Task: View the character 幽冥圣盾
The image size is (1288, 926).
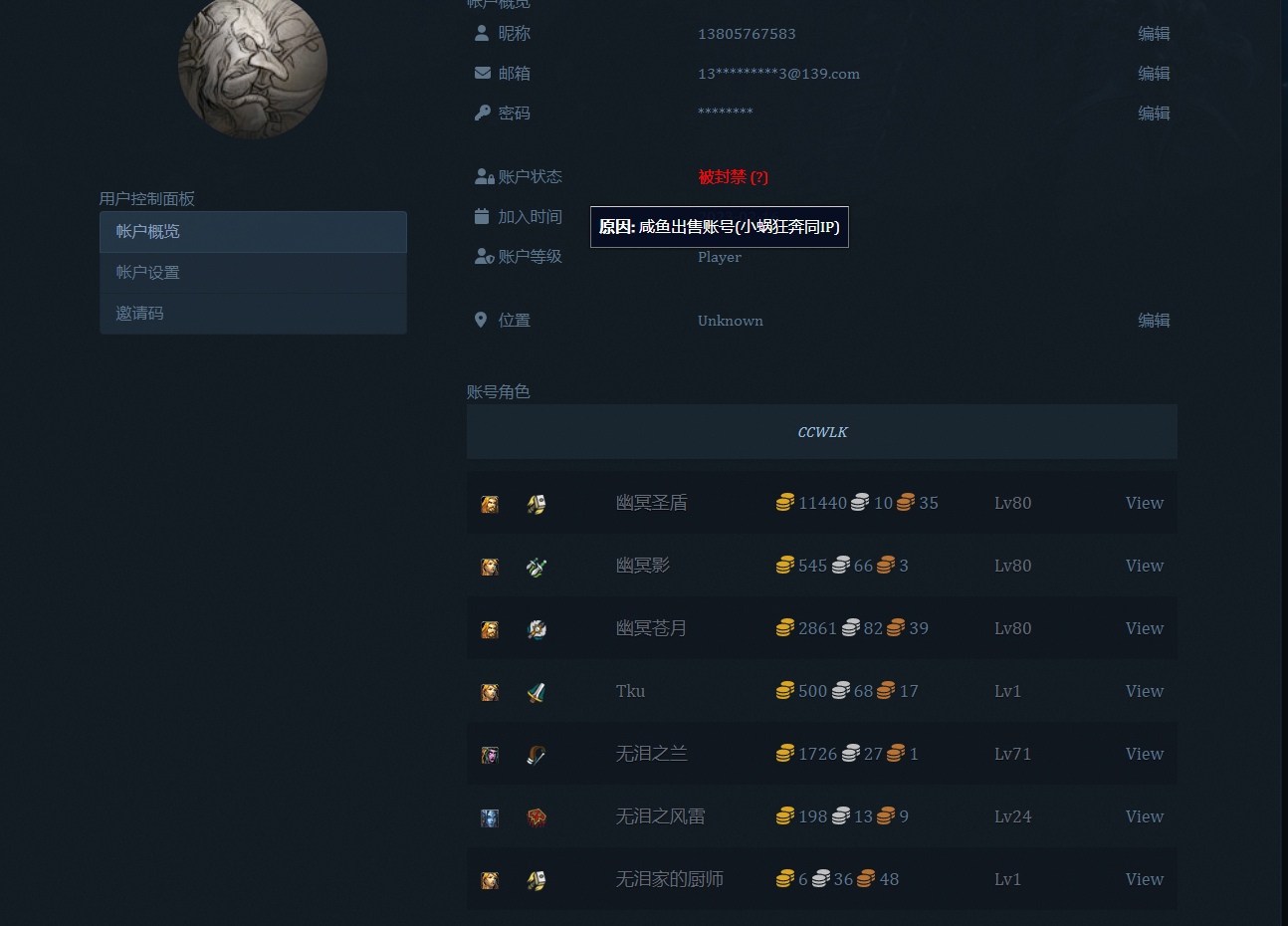Action: pos(1144,504)
